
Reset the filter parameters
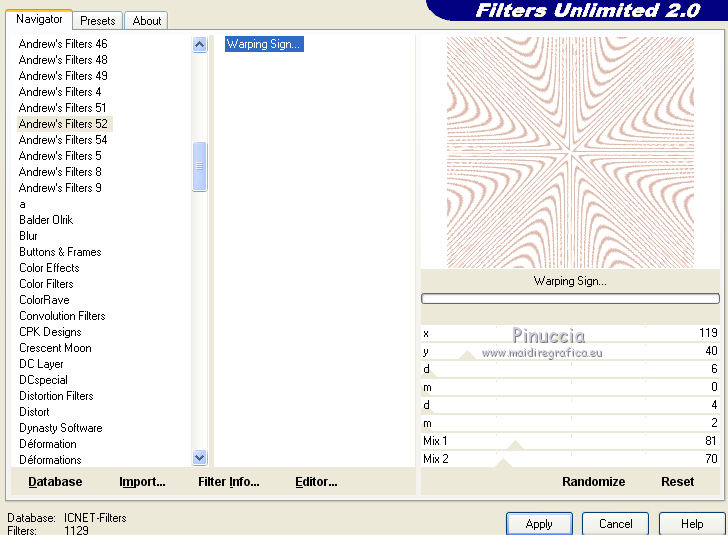pyautogui.click(x=677, y=482)
